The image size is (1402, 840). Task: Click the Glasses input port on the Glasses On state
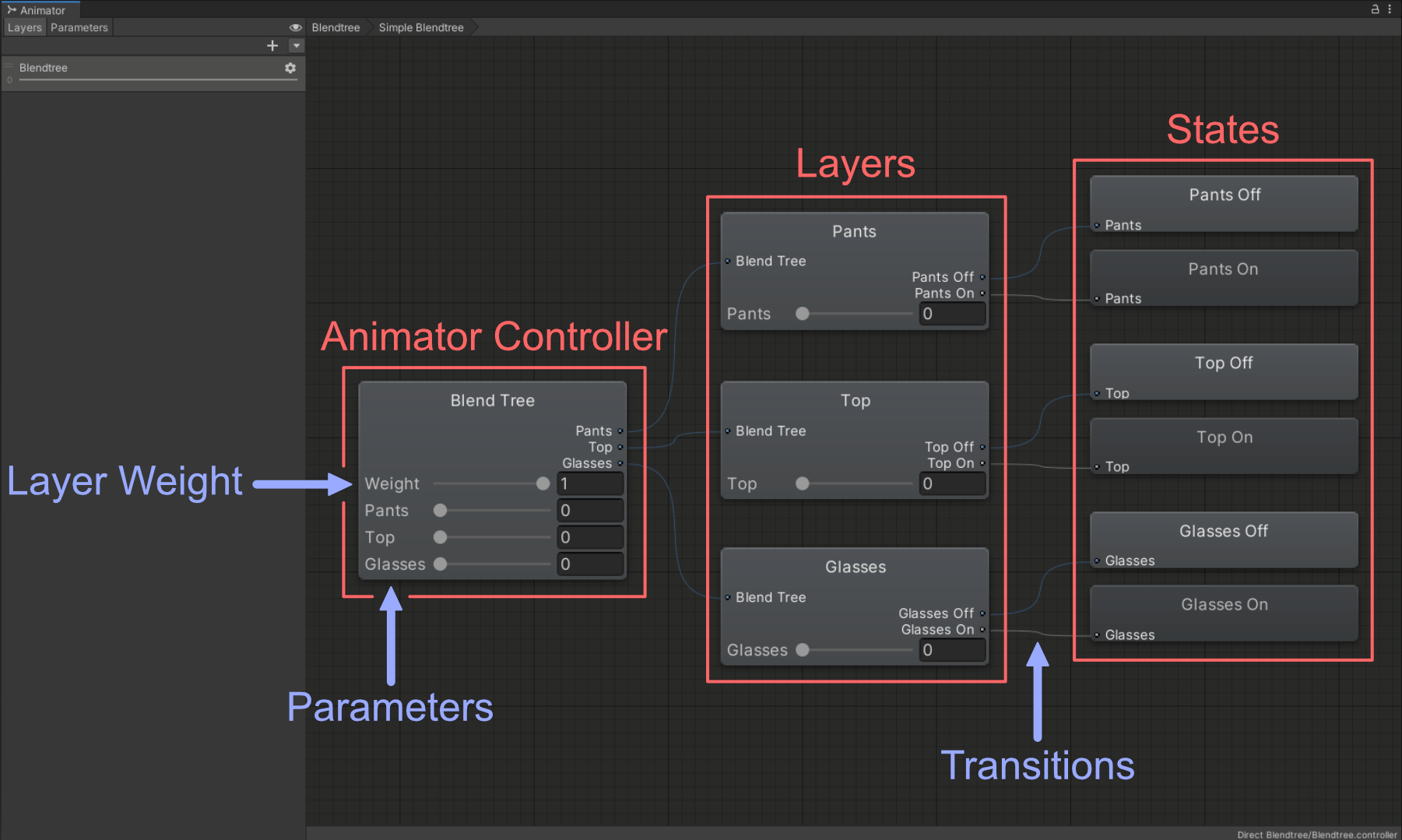click(1097, 635)
